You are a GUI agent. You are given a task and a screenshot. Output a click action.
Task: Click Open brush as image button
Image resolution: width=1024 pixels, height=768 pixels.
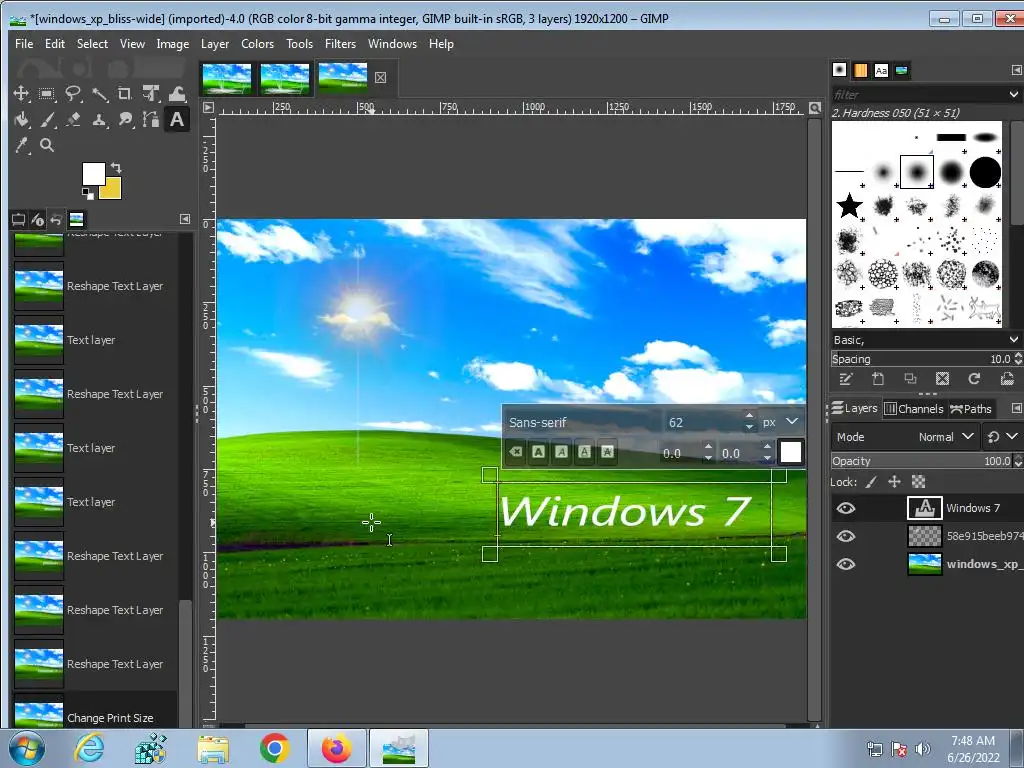(x=1007, y=379)
